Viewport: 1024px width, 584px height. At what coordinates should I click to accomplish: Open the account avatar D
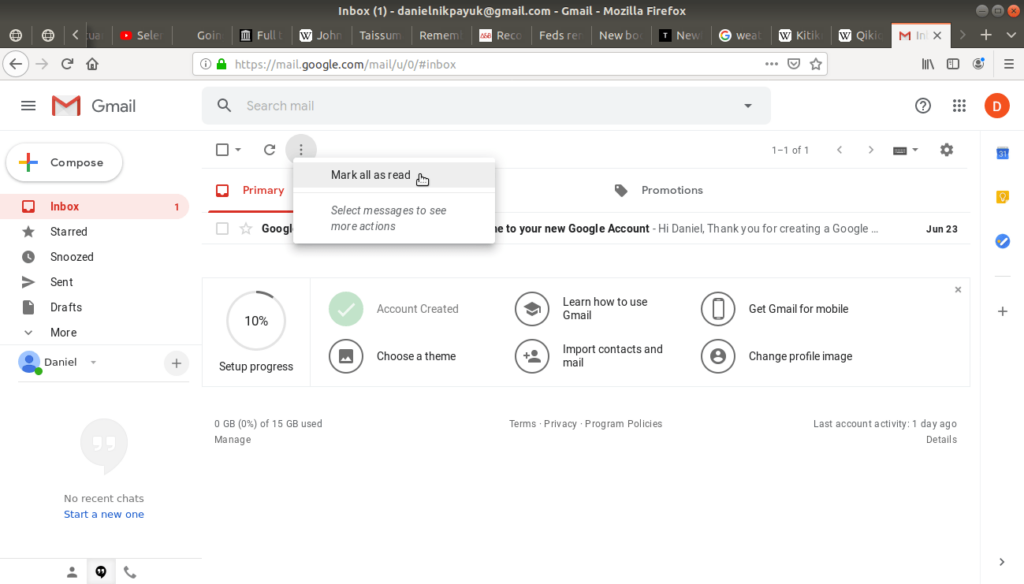click(997, 106)
